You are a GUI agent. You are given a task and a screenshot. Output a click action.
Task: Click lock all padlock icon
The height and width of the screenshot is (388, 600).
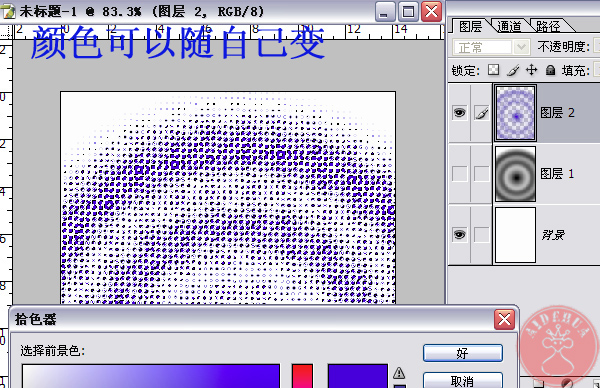point(550,70)
